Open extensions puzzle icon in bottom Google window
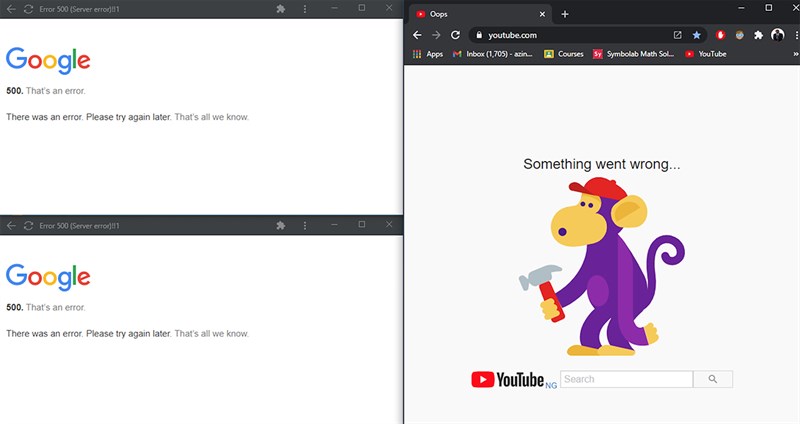The width and height of the screenshot is (800, 424). (281, 225)
